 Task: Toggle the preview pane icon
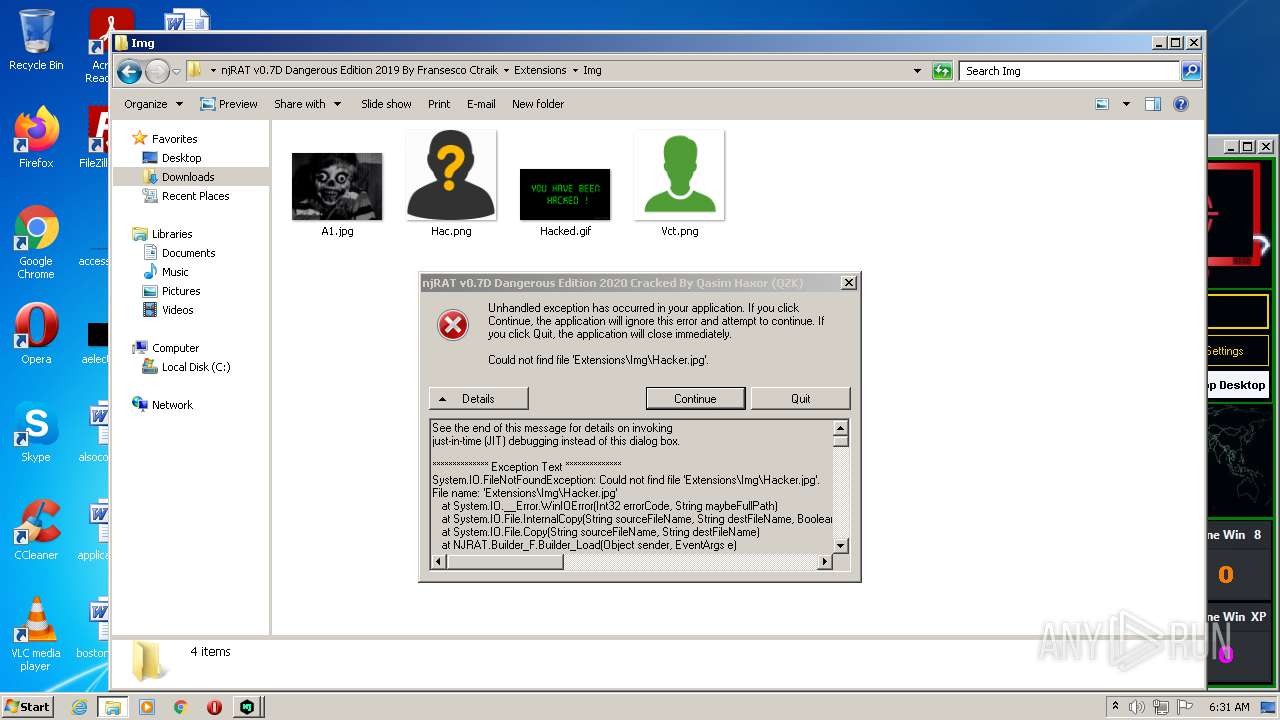click(1153, 104)
